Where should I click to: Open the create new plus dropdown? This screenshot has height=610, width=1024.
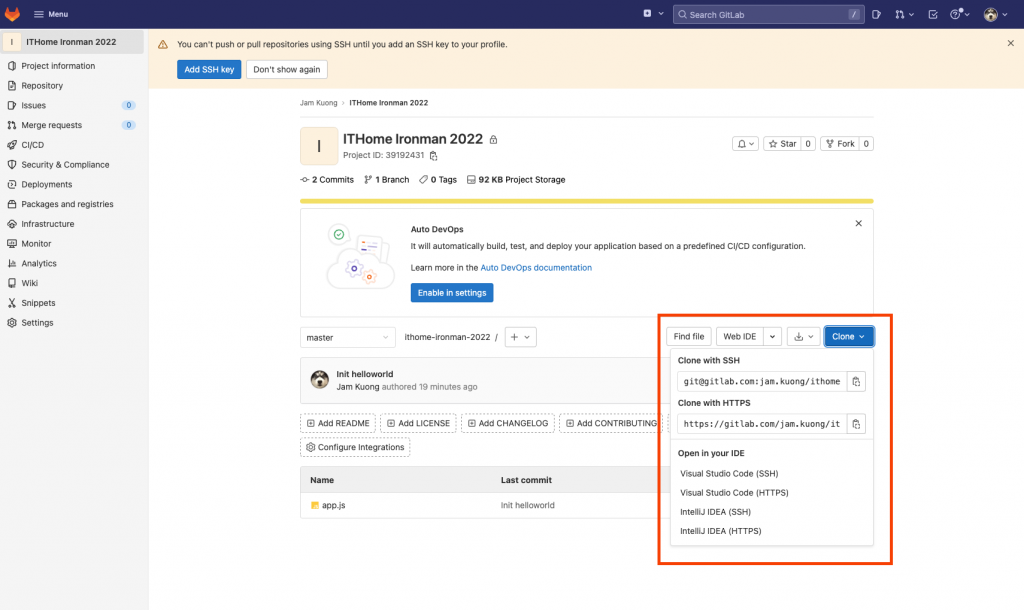point(653,14)
